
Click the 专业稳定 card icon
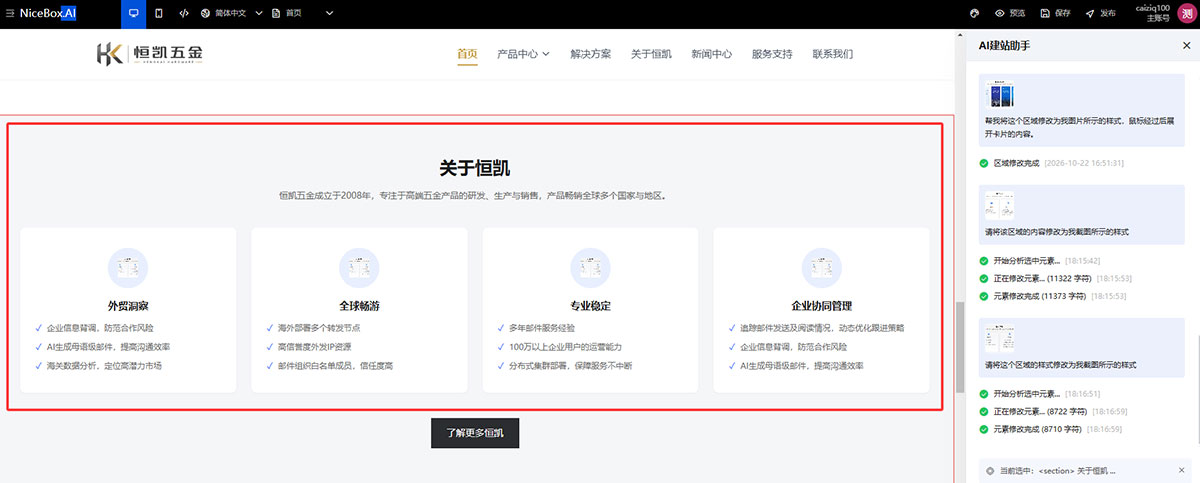[x=590, y=268]
